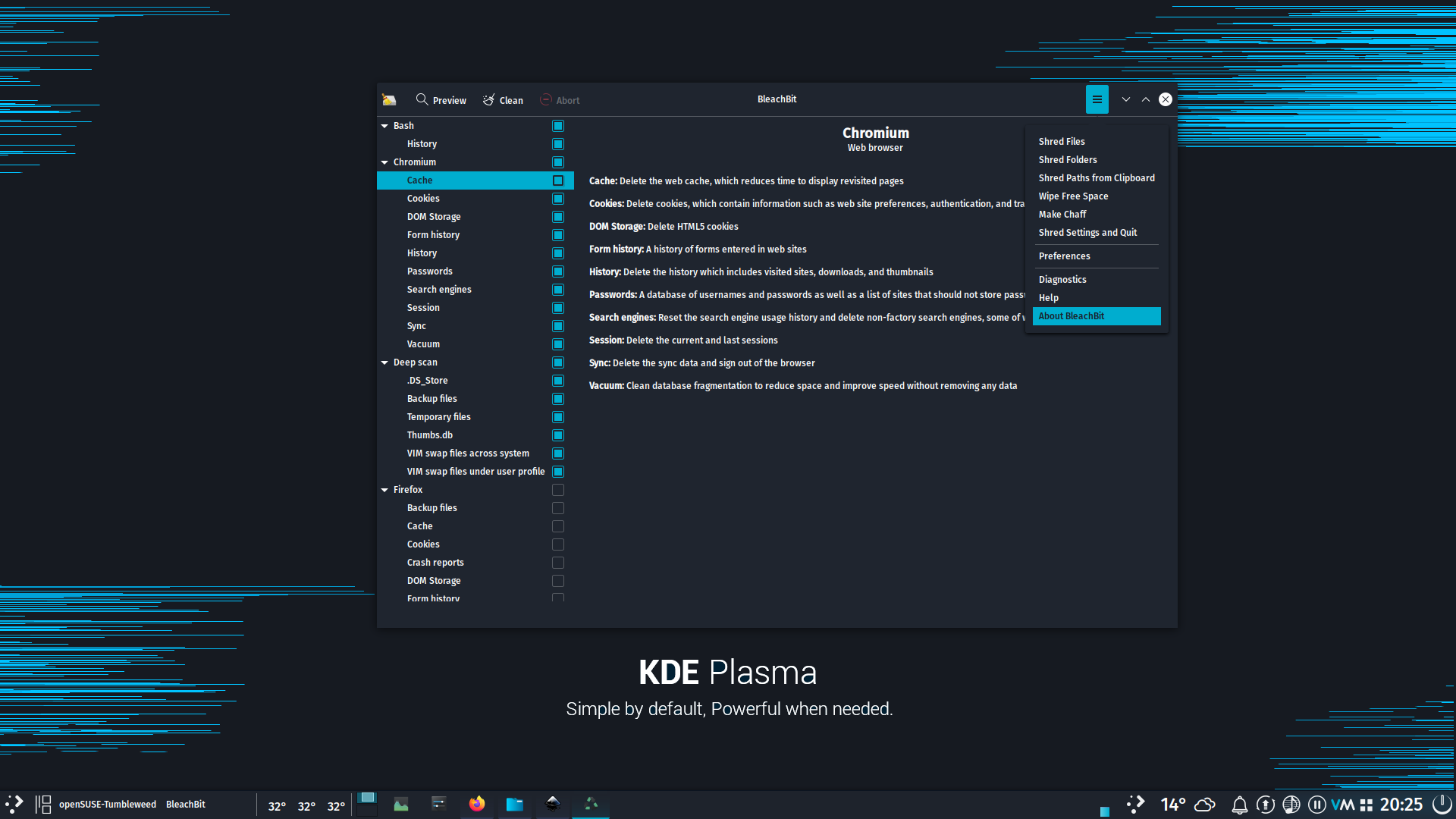
Task: Open the file manager folder icon
Action: coord(515,805)
